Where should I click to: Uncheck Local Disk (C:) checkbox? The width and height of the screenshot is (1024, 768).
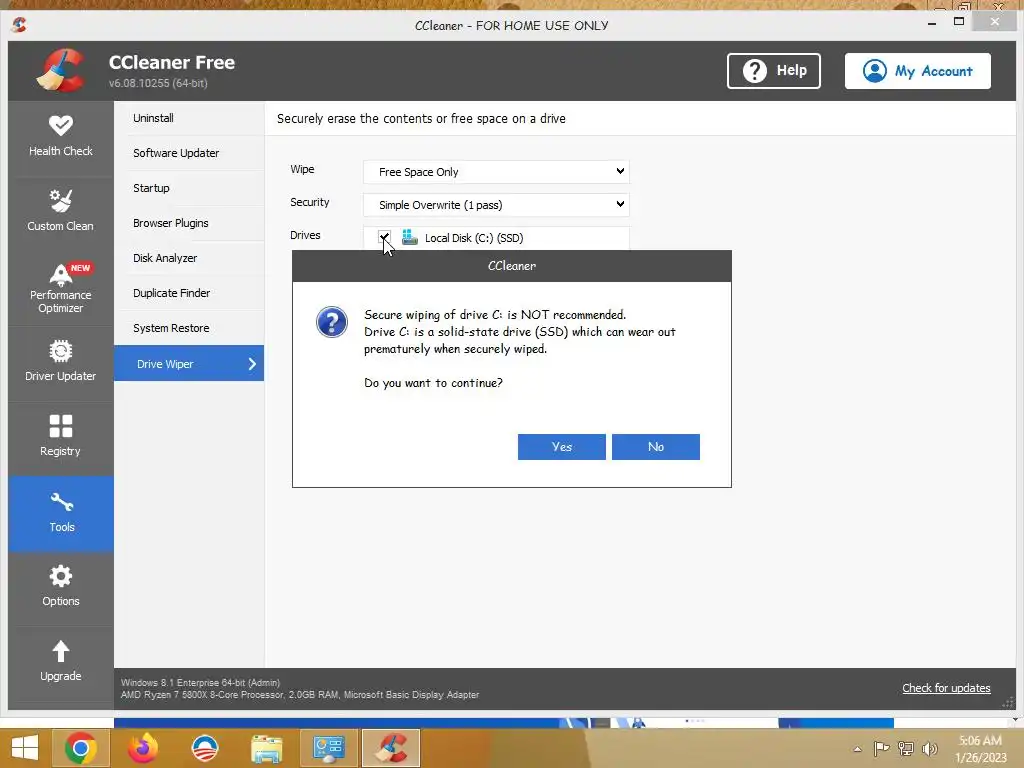point(384,237)
